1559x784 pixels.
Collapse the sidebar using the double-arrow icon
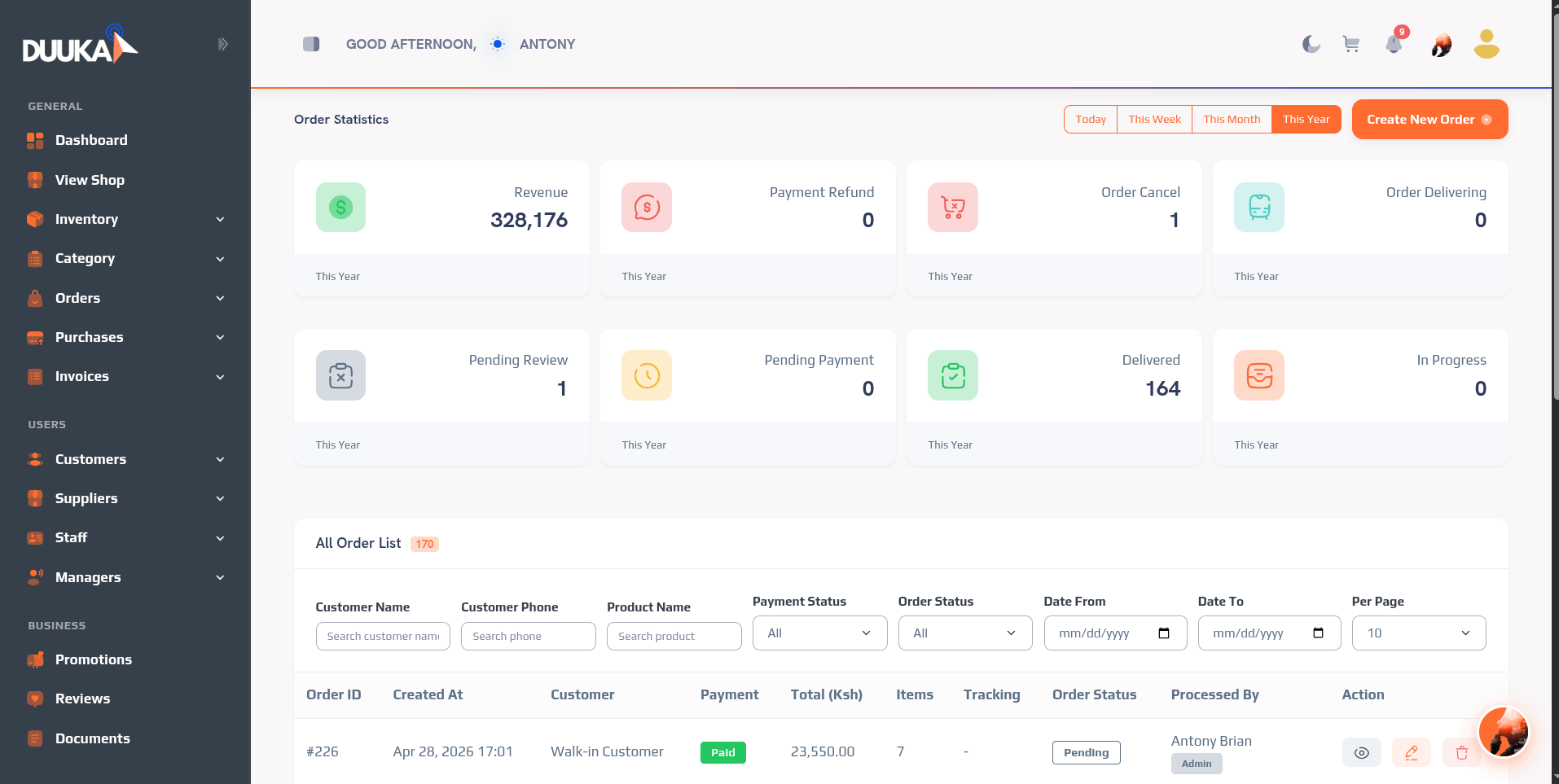(222, 44)
